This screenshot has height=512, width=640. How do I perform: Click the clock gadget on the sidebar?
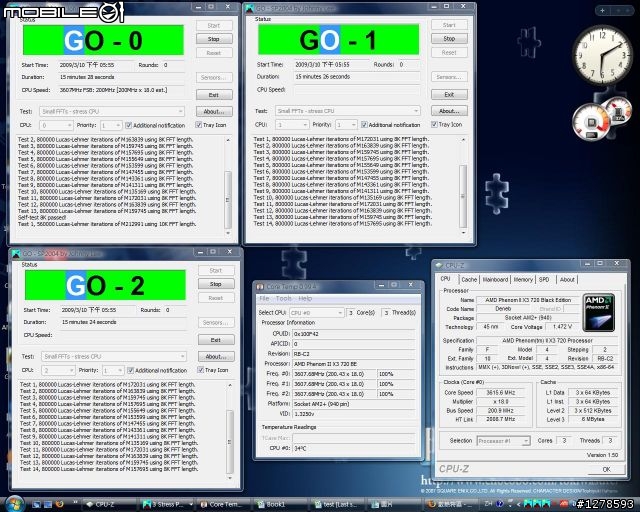[602, 55]
